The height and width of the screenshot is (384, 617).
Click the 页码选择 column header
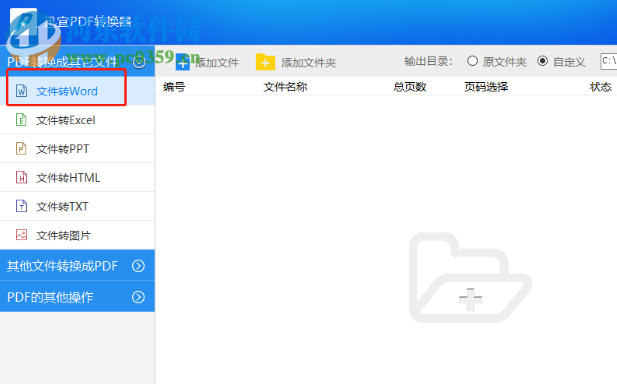(x=486, y=87)
